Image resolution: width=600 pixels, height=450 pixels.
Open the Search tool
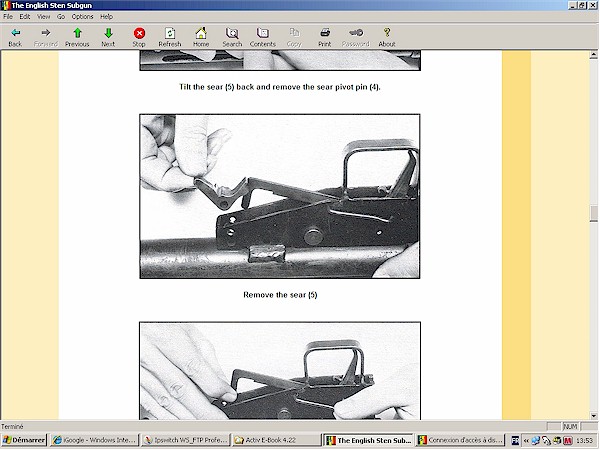[x=232, y=37]
